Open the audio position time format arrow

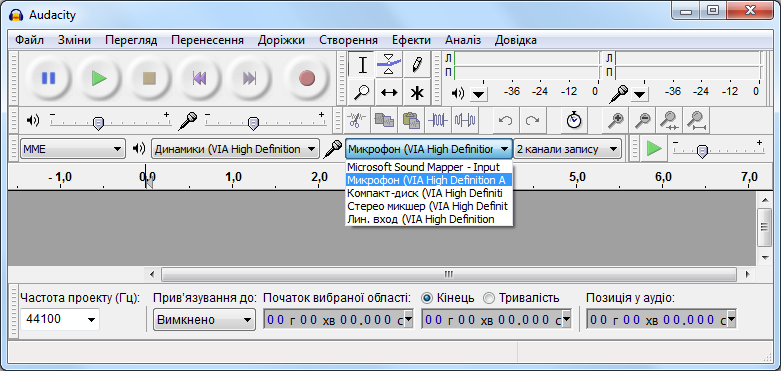tap(731, 319)
